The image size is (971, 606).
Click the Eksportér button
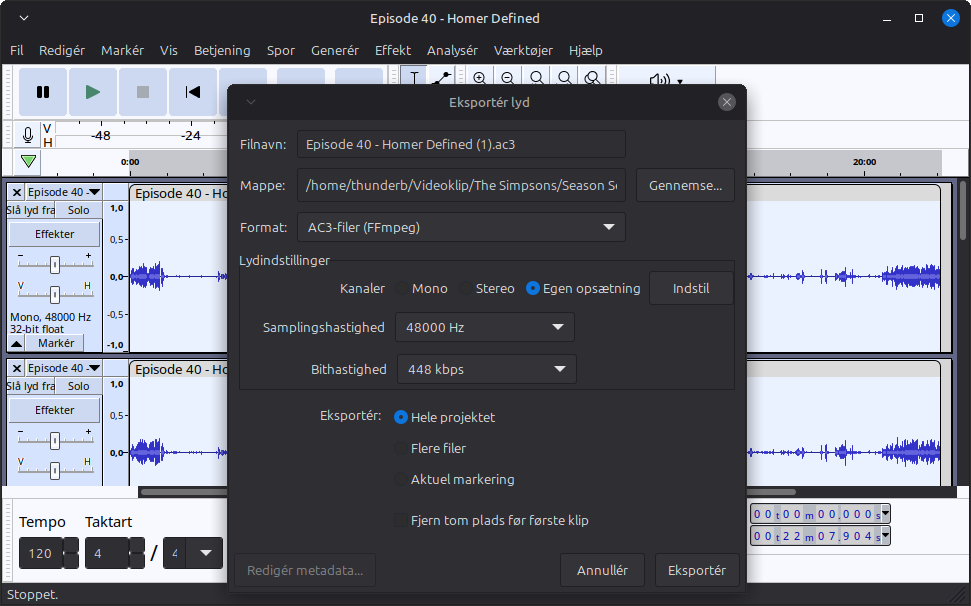point(696,570)
